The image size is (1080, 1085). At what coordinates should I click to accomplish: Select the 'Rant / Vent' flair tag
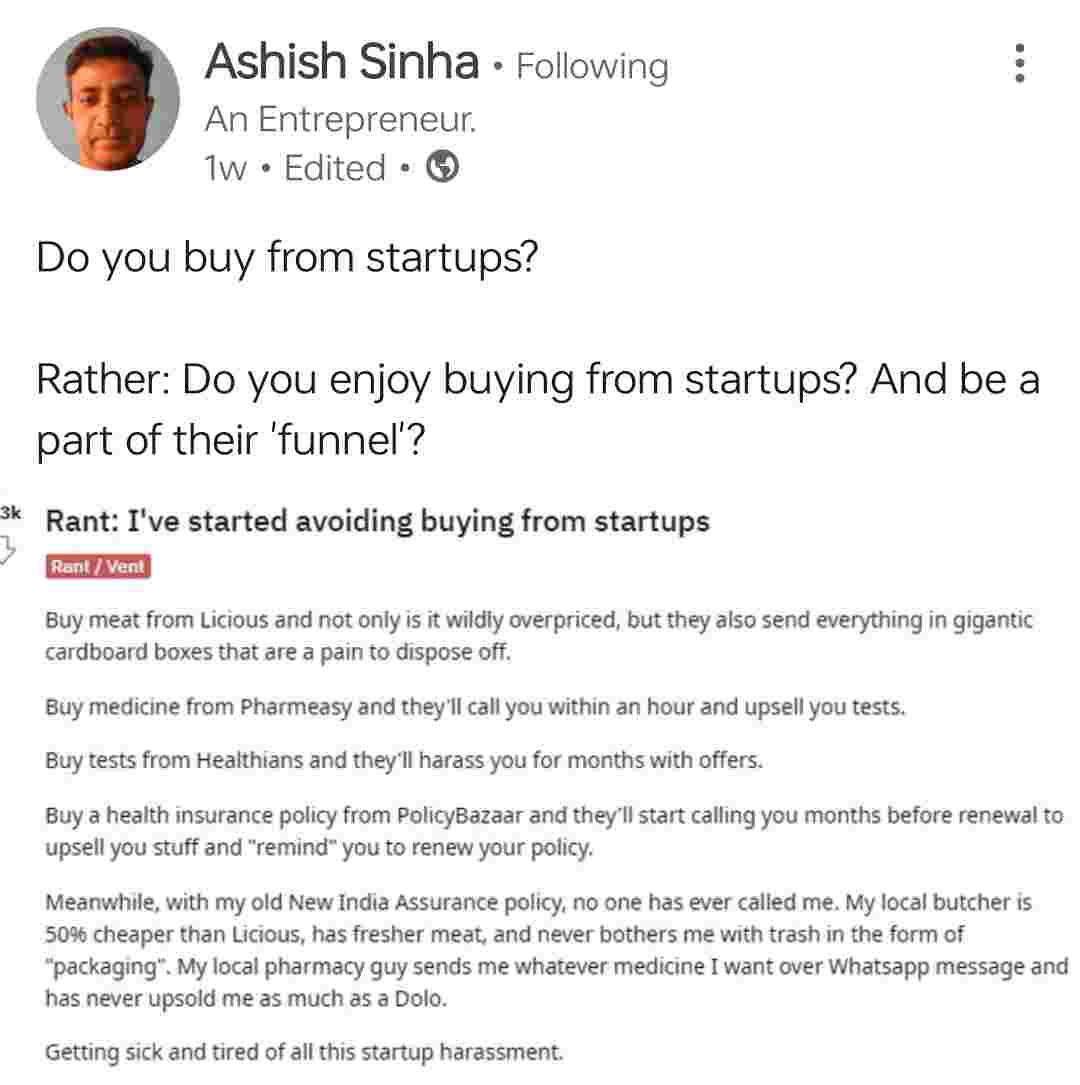pyautogui.click(x=98, y=567)
